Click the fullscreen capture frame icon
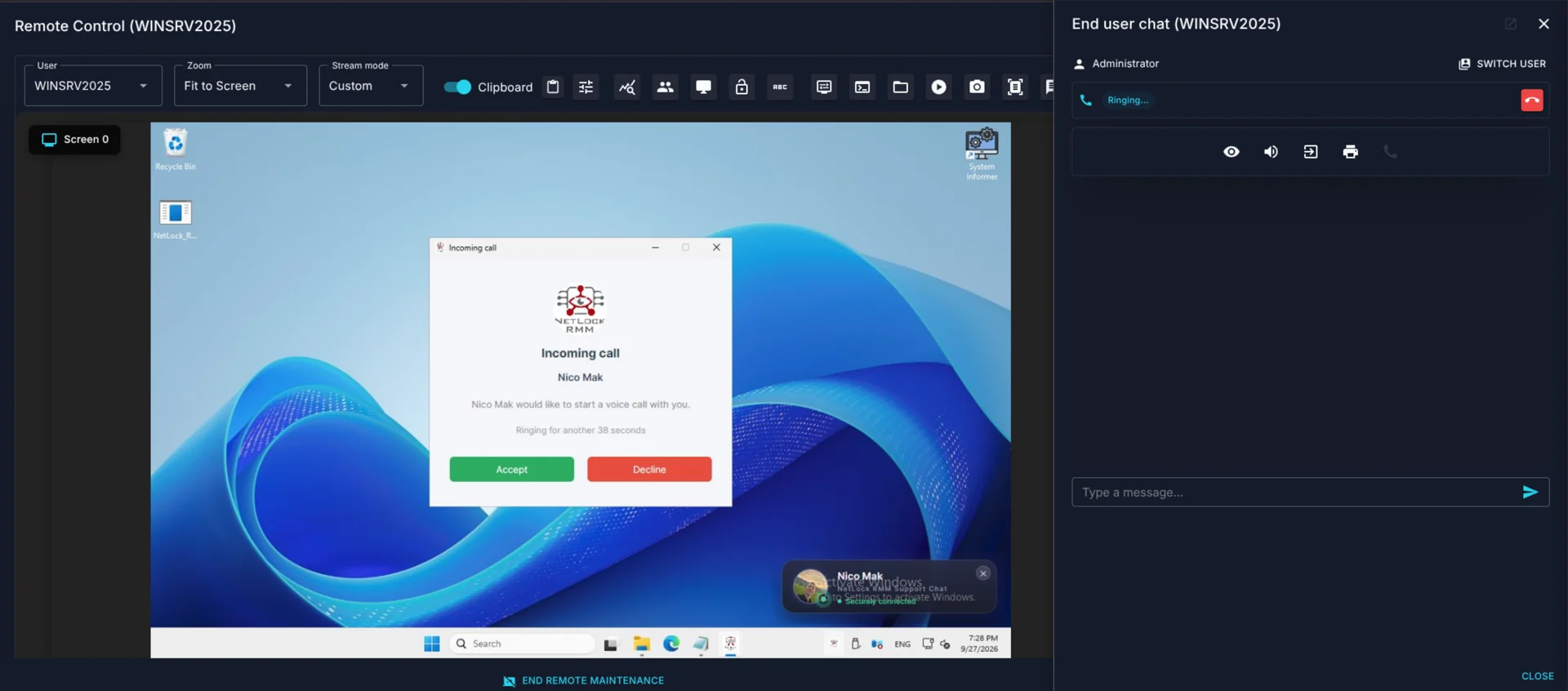Viewport: 1568px width, 691px height. 1015,87
